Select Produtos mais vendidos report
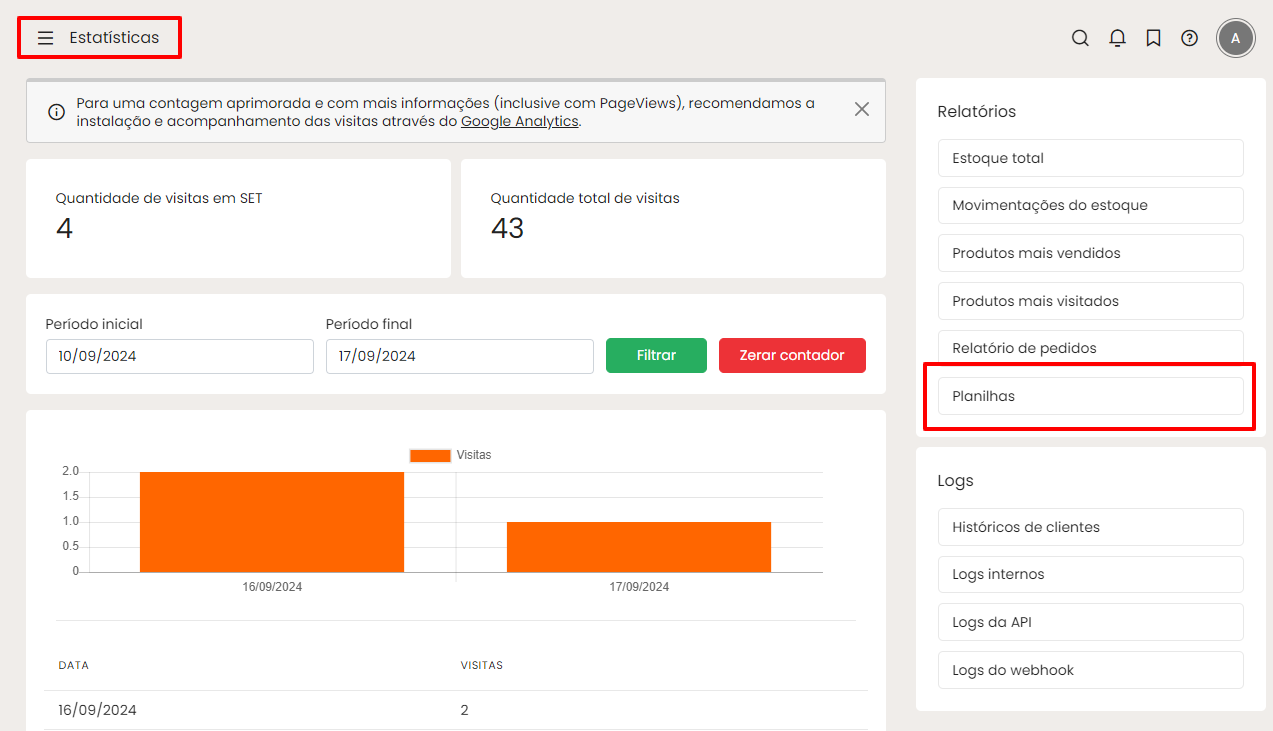The height and width of the screenshot is (731, 1273). [x=1090, y=253]
